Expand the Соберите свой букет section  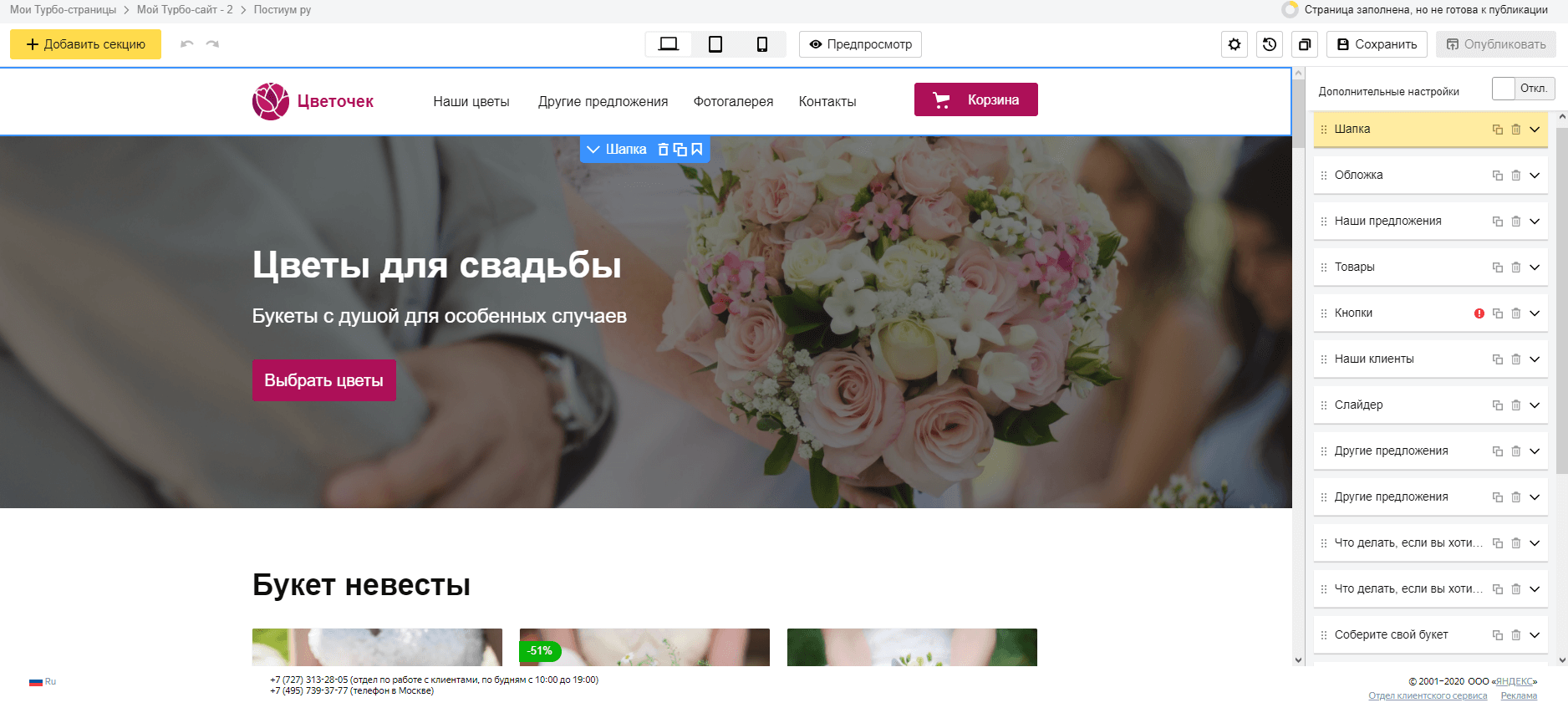(x=1535, y=635)
